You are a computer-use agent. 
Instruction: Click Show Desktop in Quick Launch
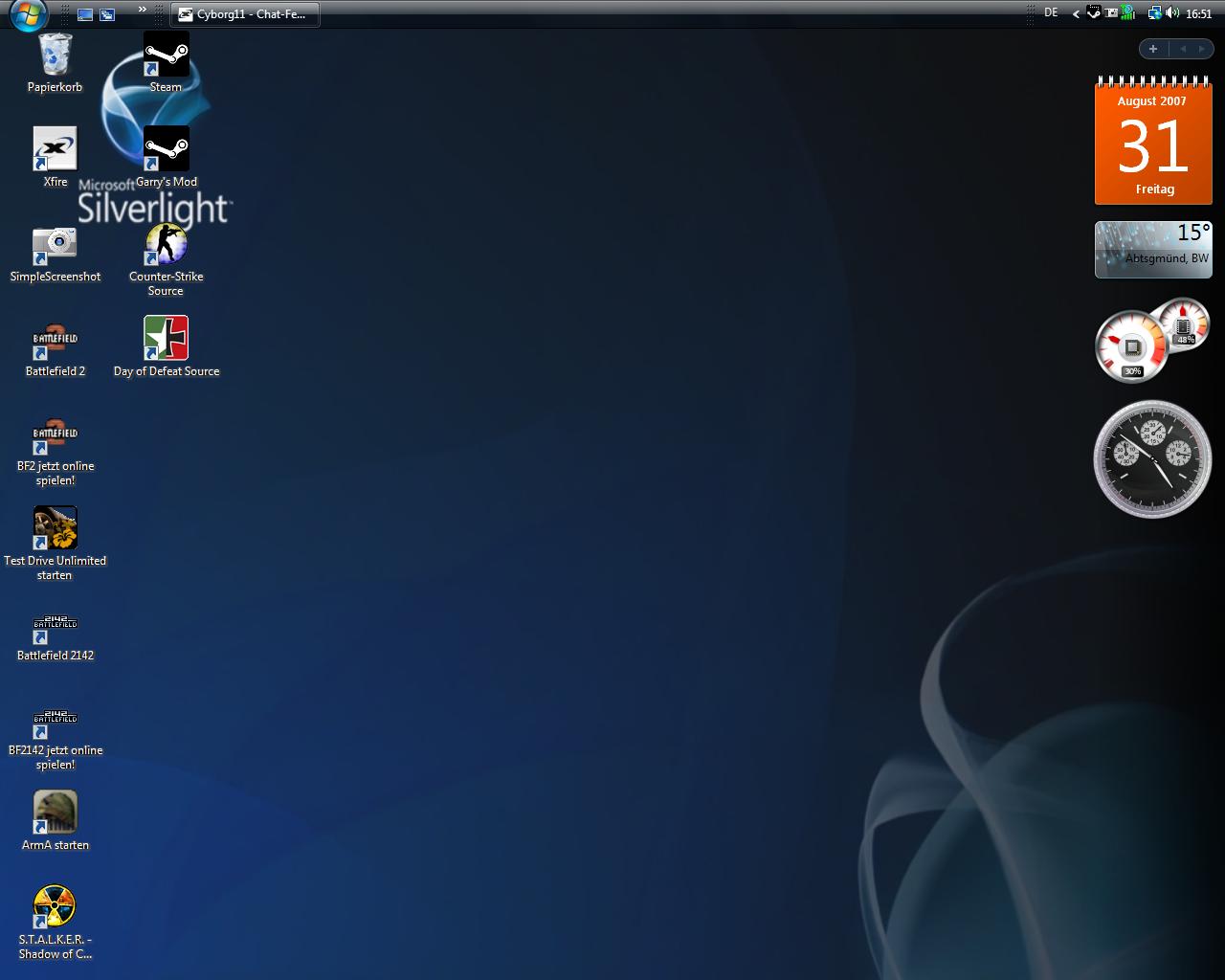(85, 14)
